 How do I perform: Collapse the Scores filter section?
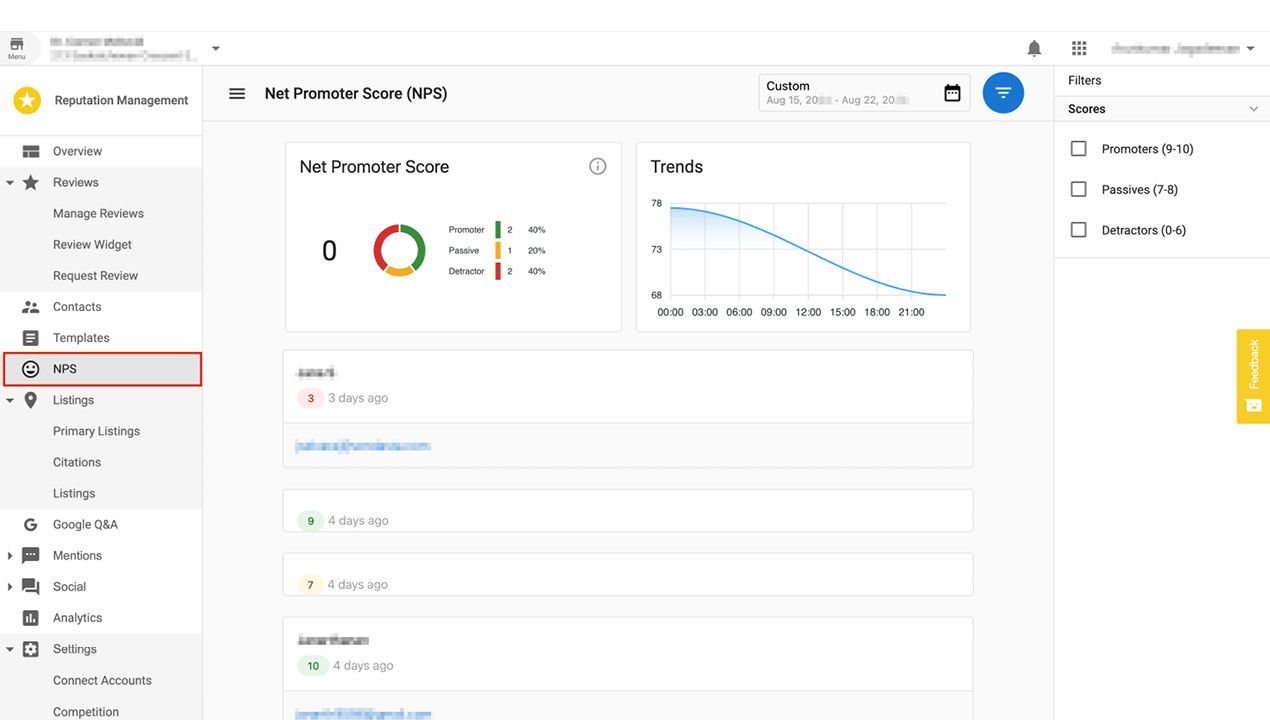[x=1253, y=109]
